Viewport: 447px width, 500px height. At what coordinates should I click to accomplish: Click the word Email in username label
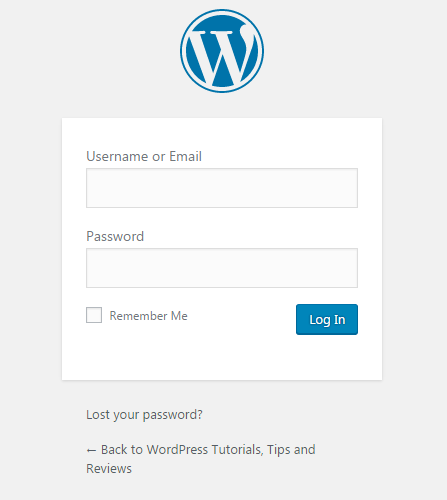(186, 156)
